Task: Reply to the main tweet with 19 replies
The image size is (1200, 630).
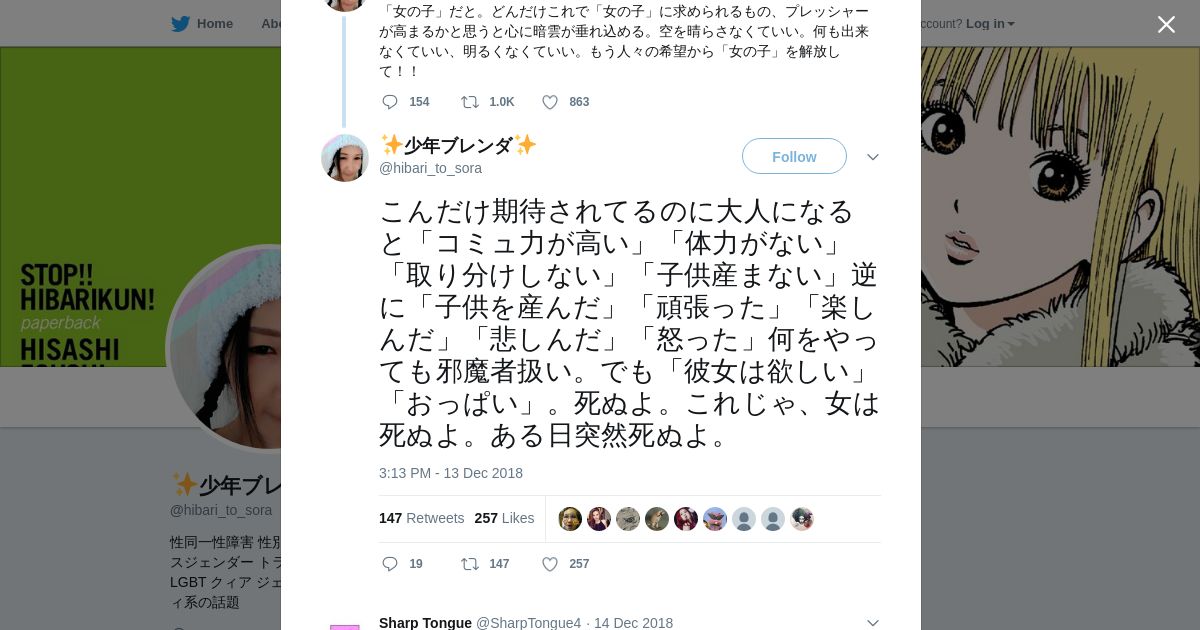Action: (x=390, y=564)
